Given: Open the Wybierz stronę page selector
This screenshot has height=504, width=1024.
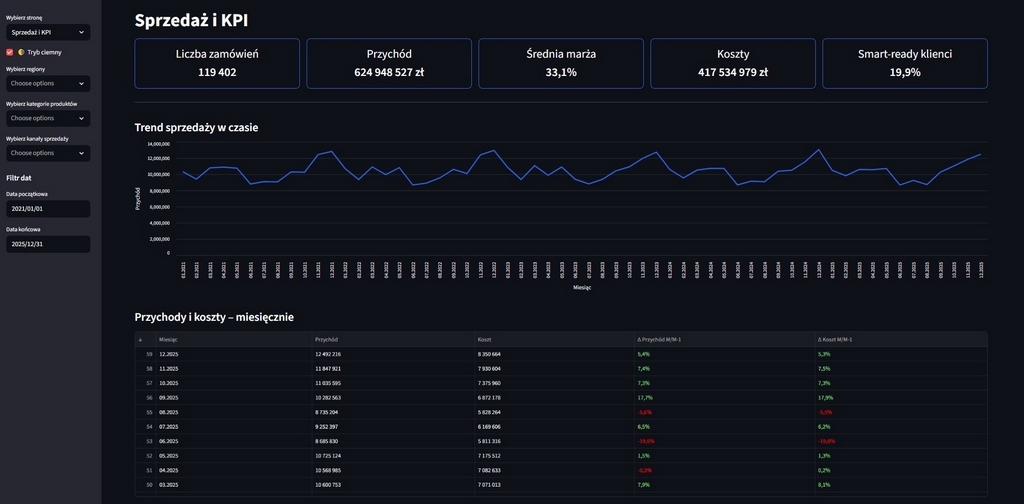Looking at the screenshot, I should 47,32.
